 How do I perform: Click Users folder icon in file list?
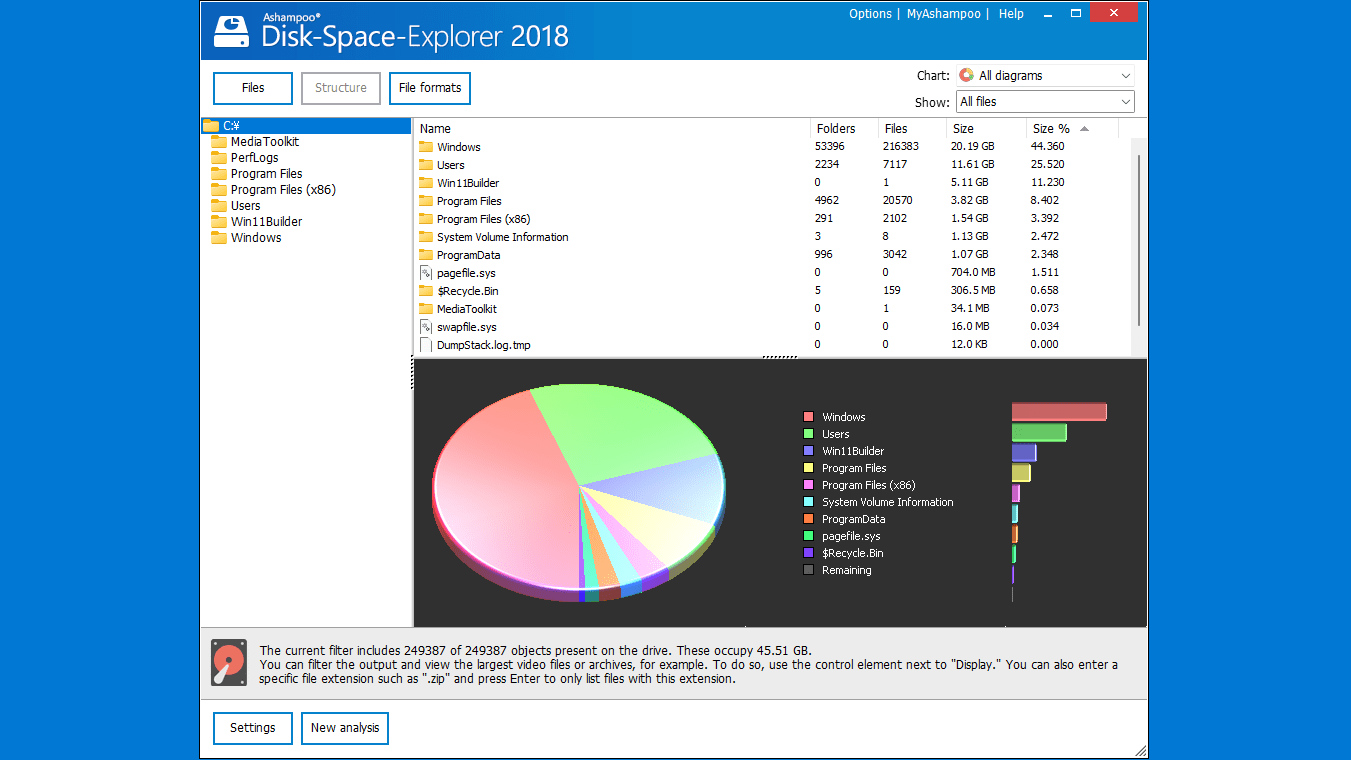click(426, 165)
